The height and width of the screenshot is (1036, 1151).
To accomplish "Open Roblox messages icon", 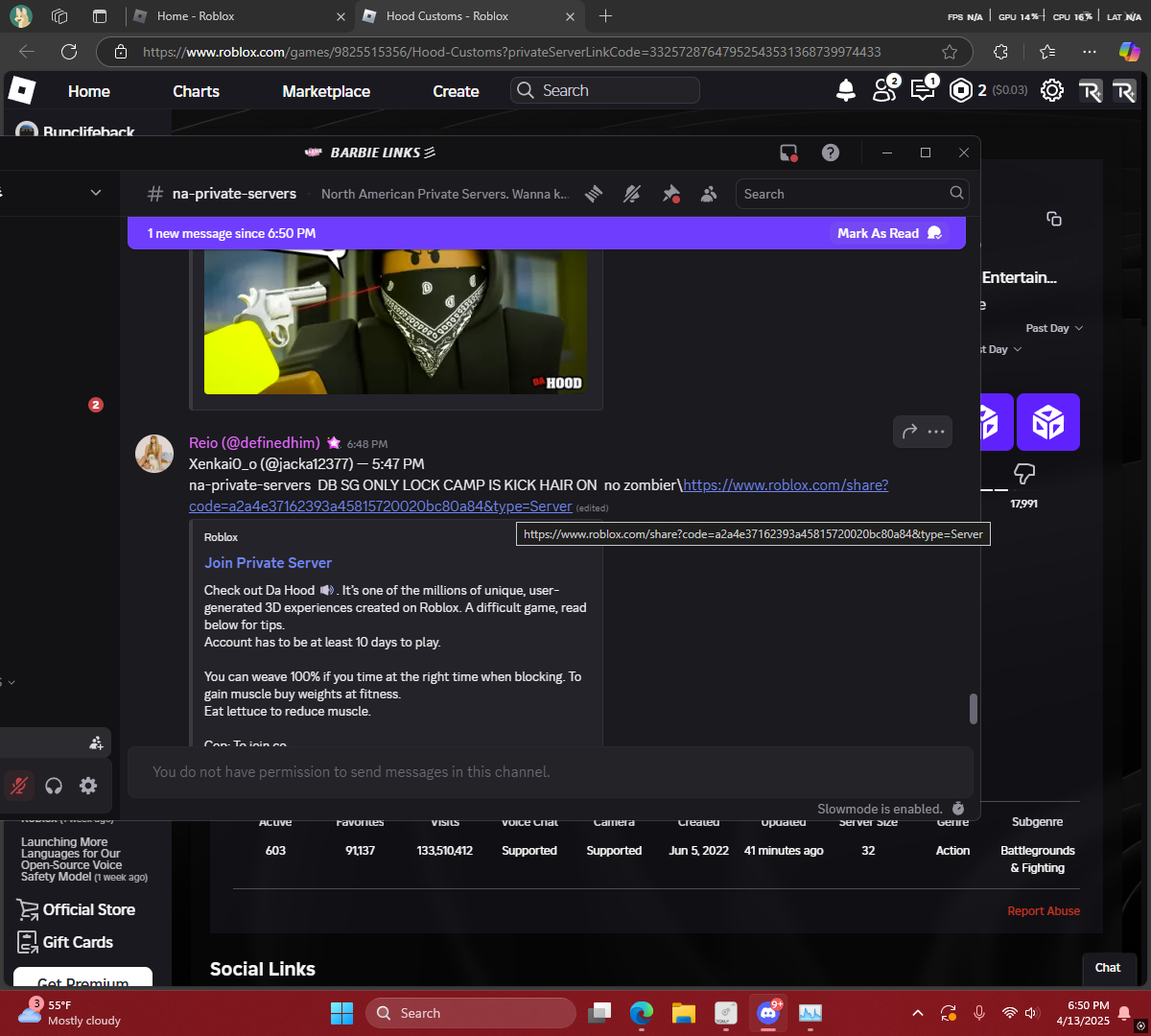I will click(923, 90).
